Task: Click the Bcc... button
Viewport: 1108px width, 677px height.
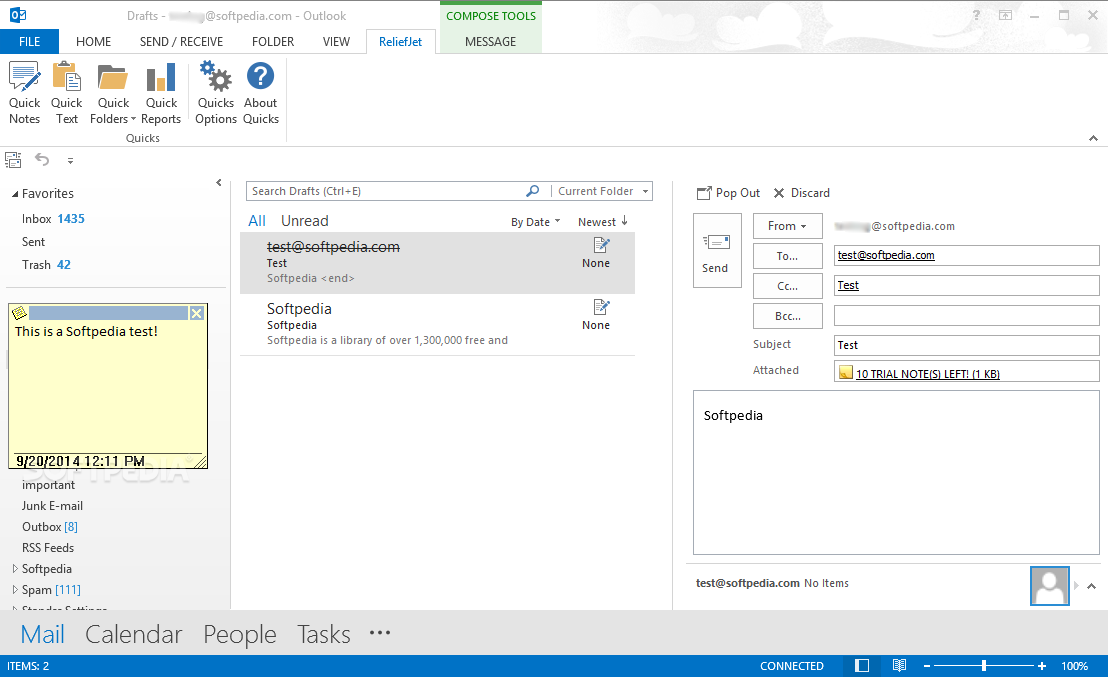Action: tap(787, 316)
